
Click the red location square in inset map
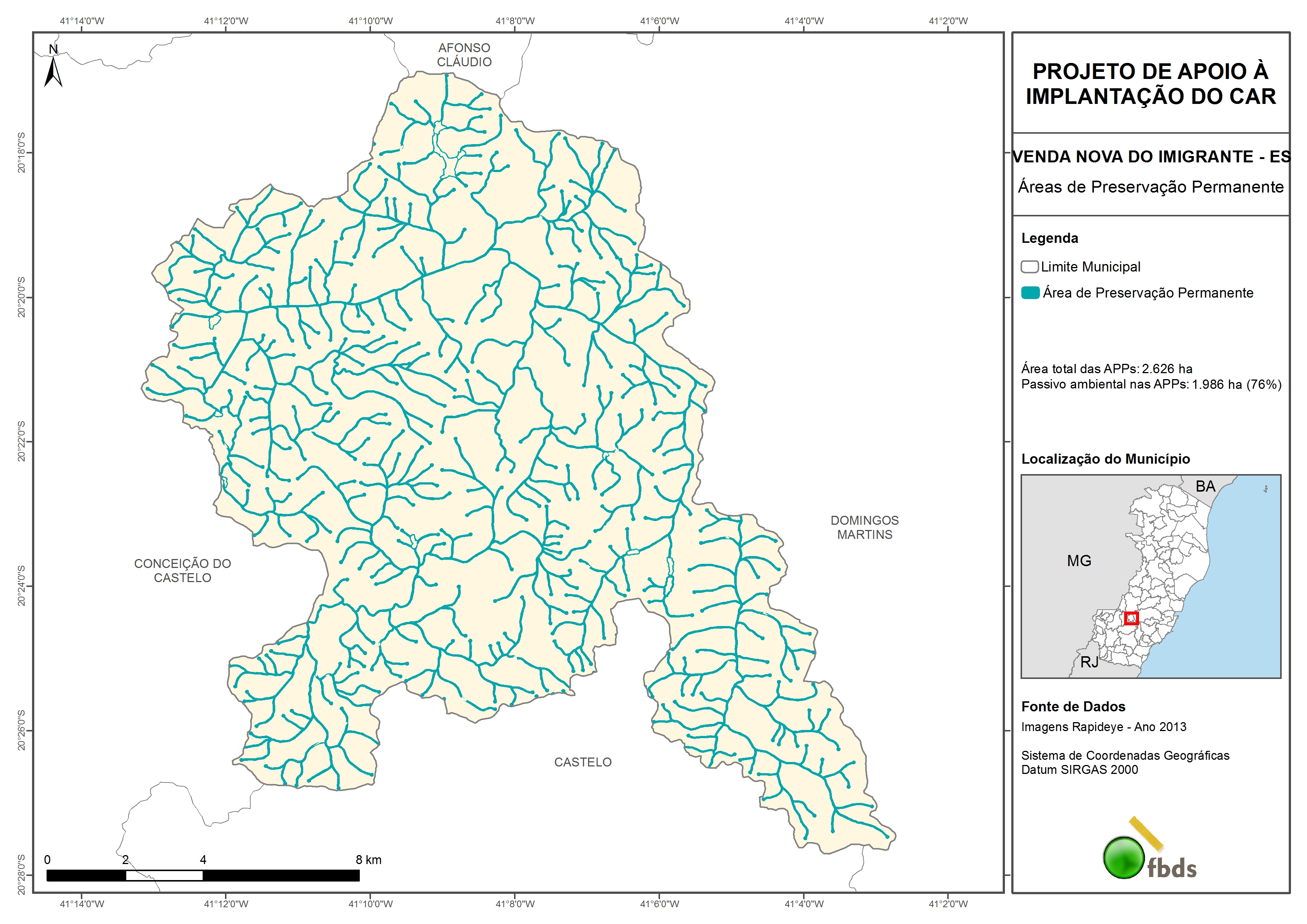tap(1131, 618)
